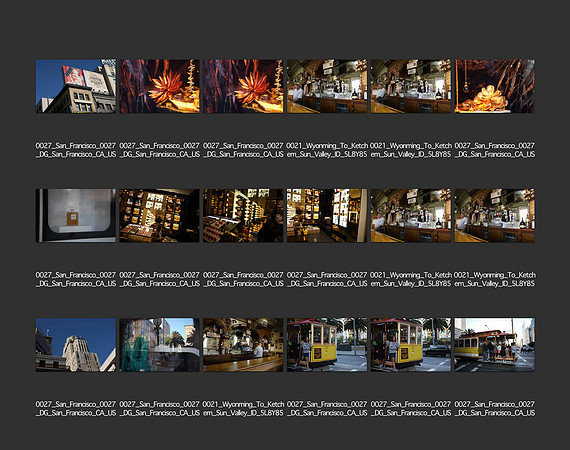Screen dimensions: 570x450
Task: Select the distant cable car with crowd thumbnail
Action: tap(494, 345)
